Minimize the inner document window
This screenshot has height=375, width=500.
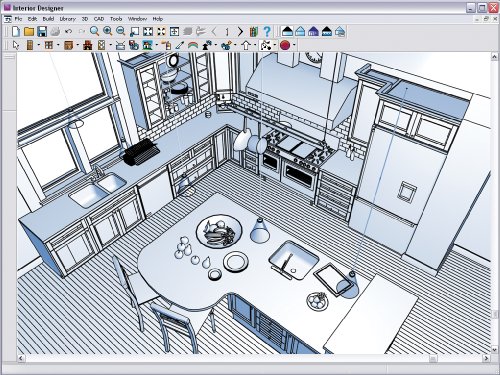click(x=477, y=19)
